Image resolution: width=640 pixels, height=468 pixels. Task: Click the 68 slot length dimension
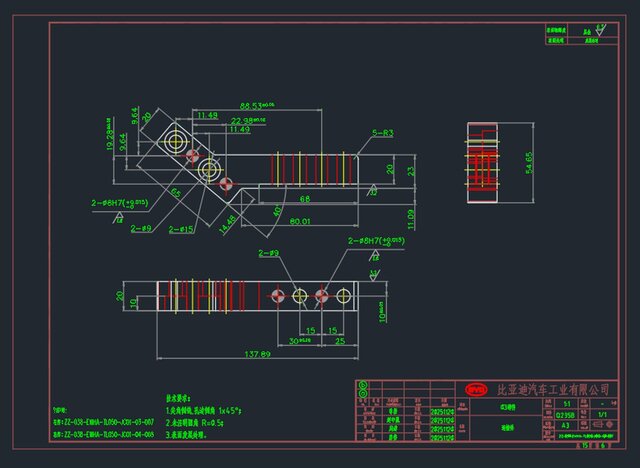305,199
